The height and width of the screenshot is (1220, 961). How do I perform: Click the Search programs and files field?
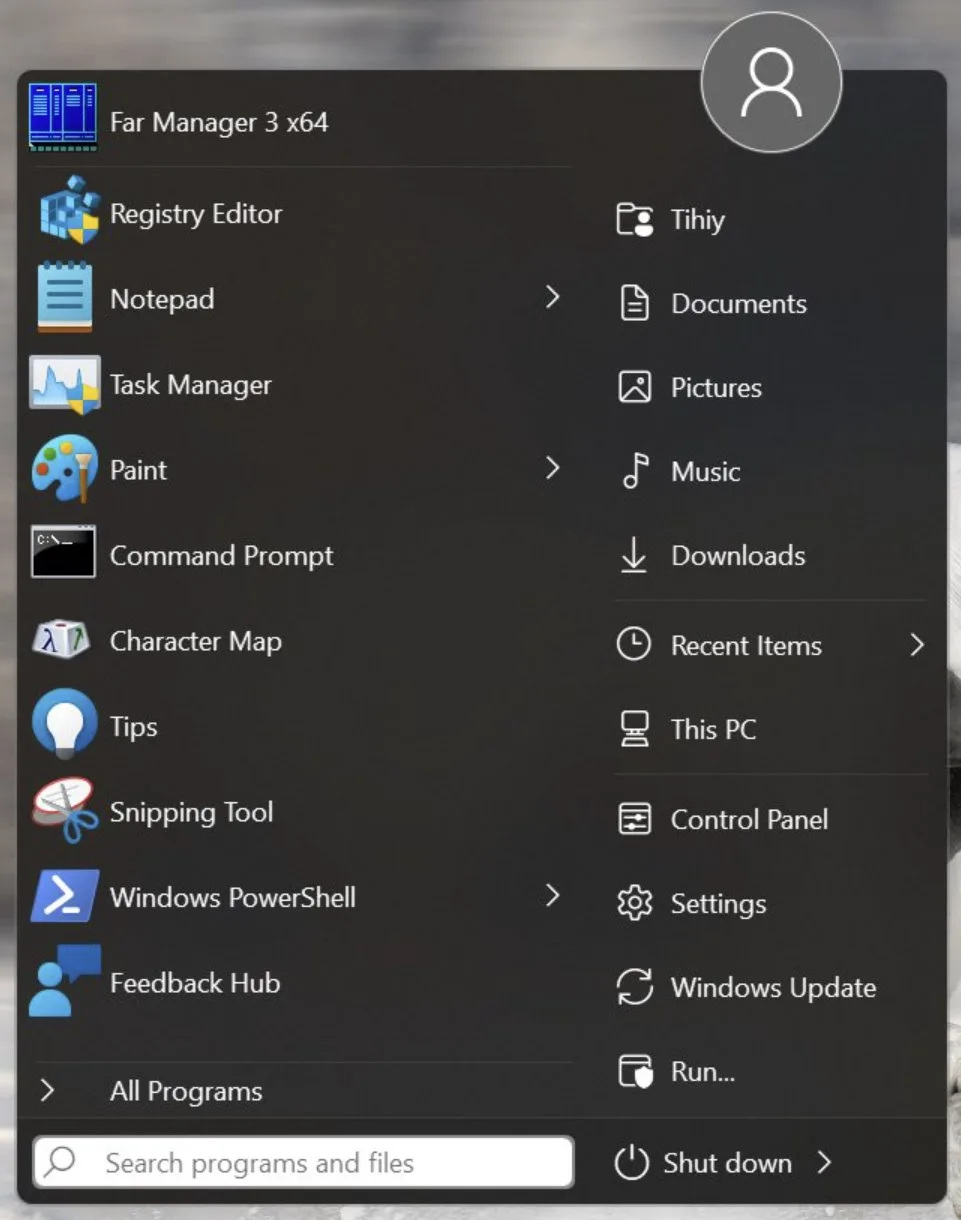303,1162
